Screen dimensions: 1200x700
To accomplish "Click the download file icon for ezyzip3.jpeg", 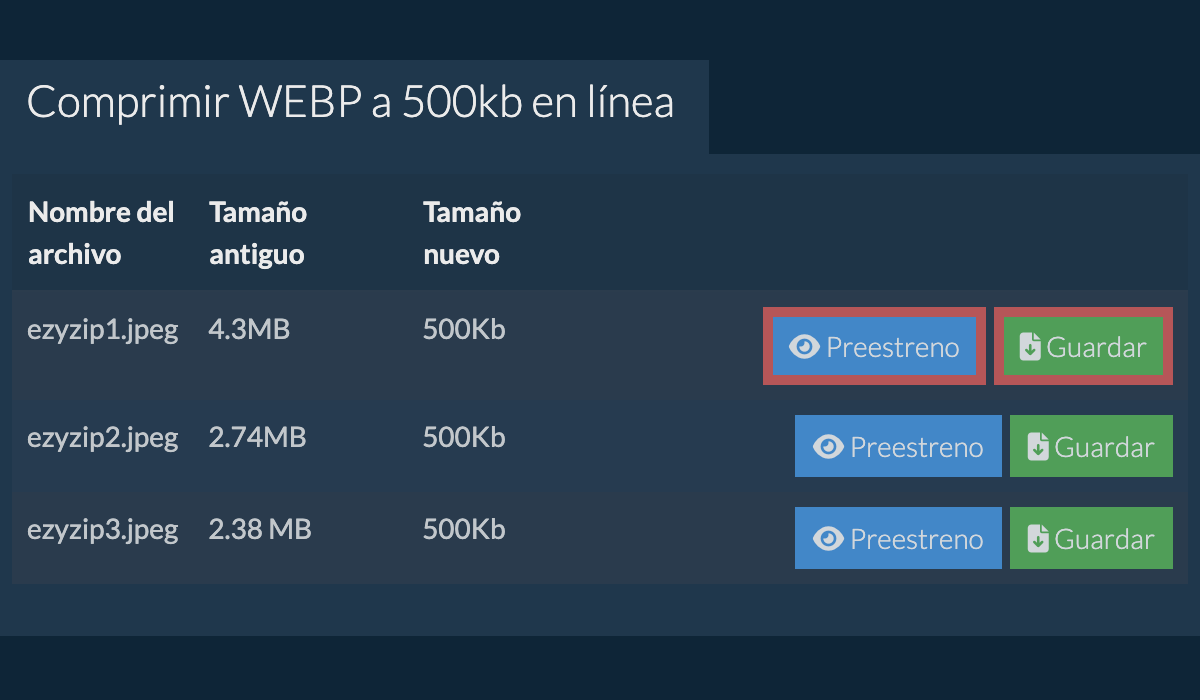I will [x=1038, y=539].
